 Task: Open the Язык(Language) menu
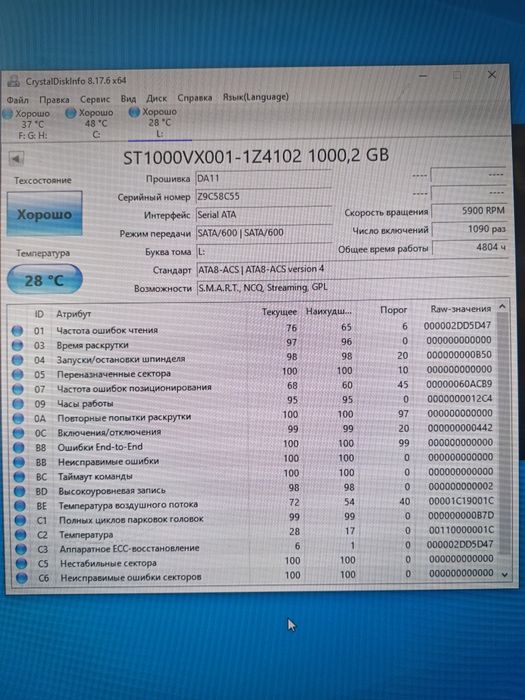pos(255,97)
